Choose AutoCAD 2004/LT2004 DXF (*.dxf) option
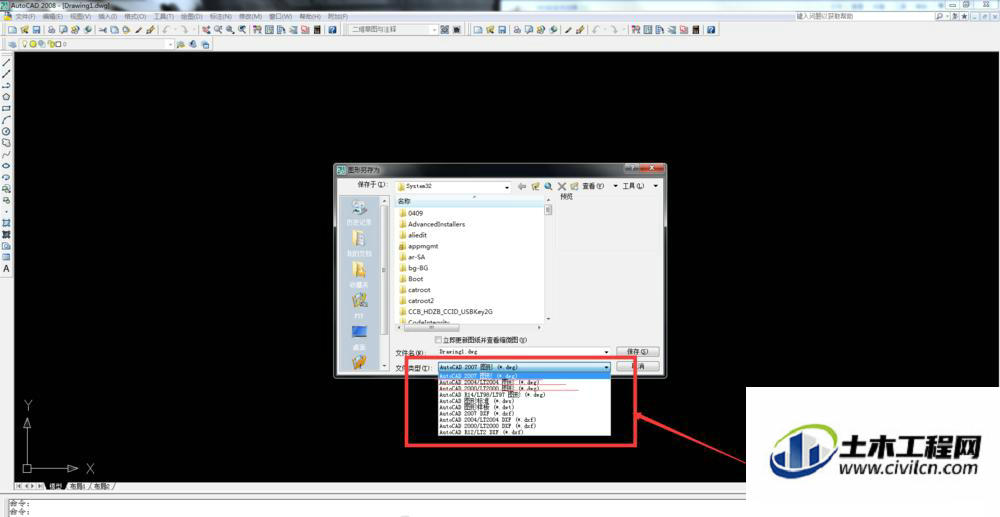 point(524,419)
